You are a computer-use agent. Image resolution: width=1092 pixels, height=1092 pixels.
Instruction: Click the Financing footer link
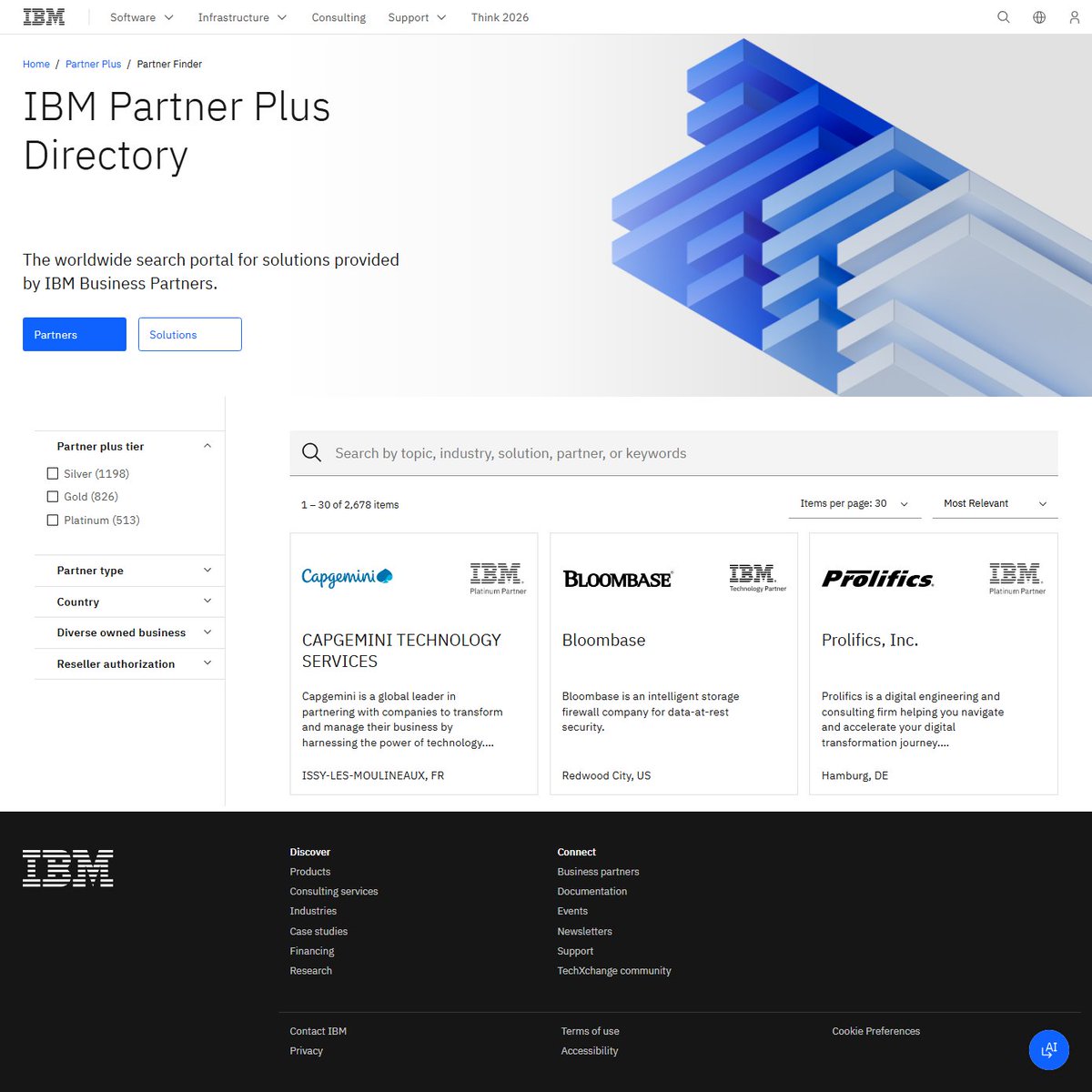(312, 951)
